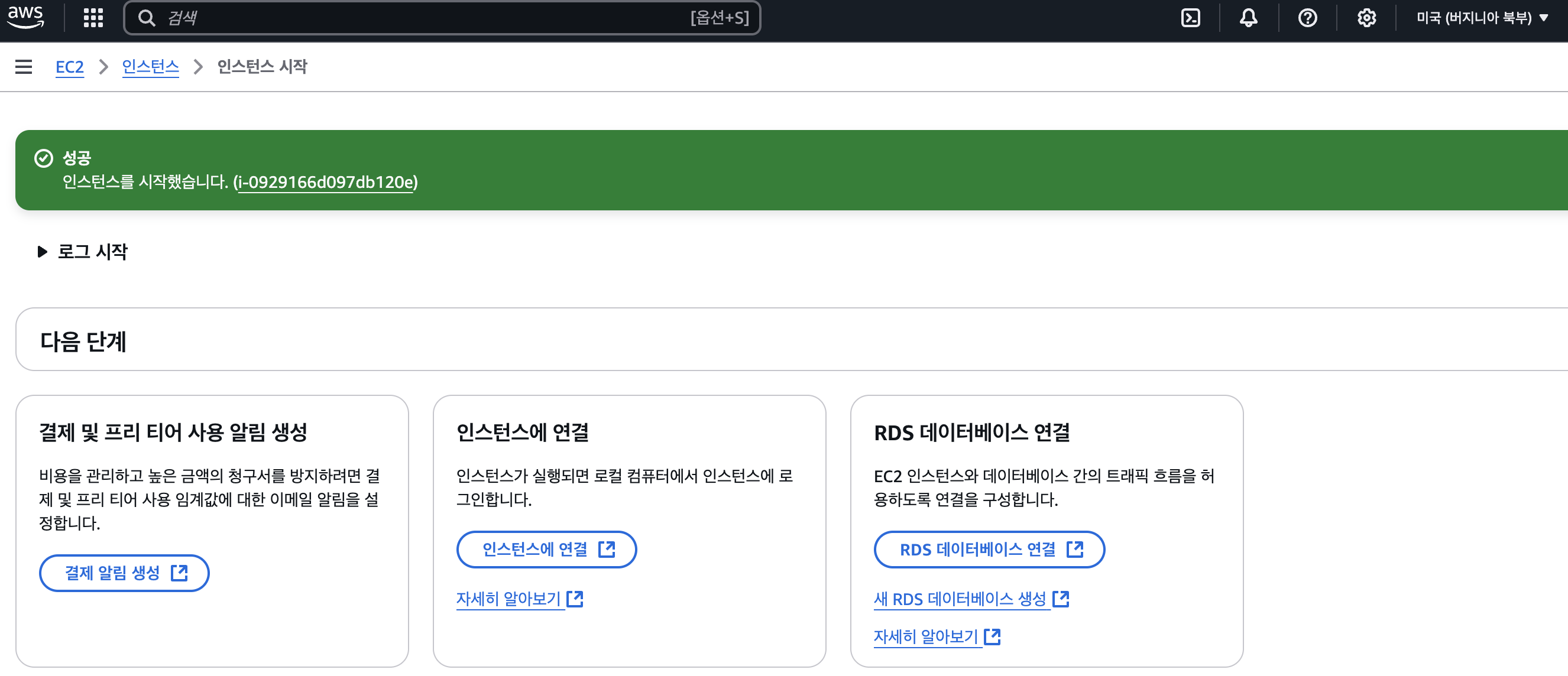The width and height of the screenshot is (1568, 676).
Task: Open the 새 RDS 데이터베이스 생성 link
Action: pyautogui.click(x=971, y=599)
